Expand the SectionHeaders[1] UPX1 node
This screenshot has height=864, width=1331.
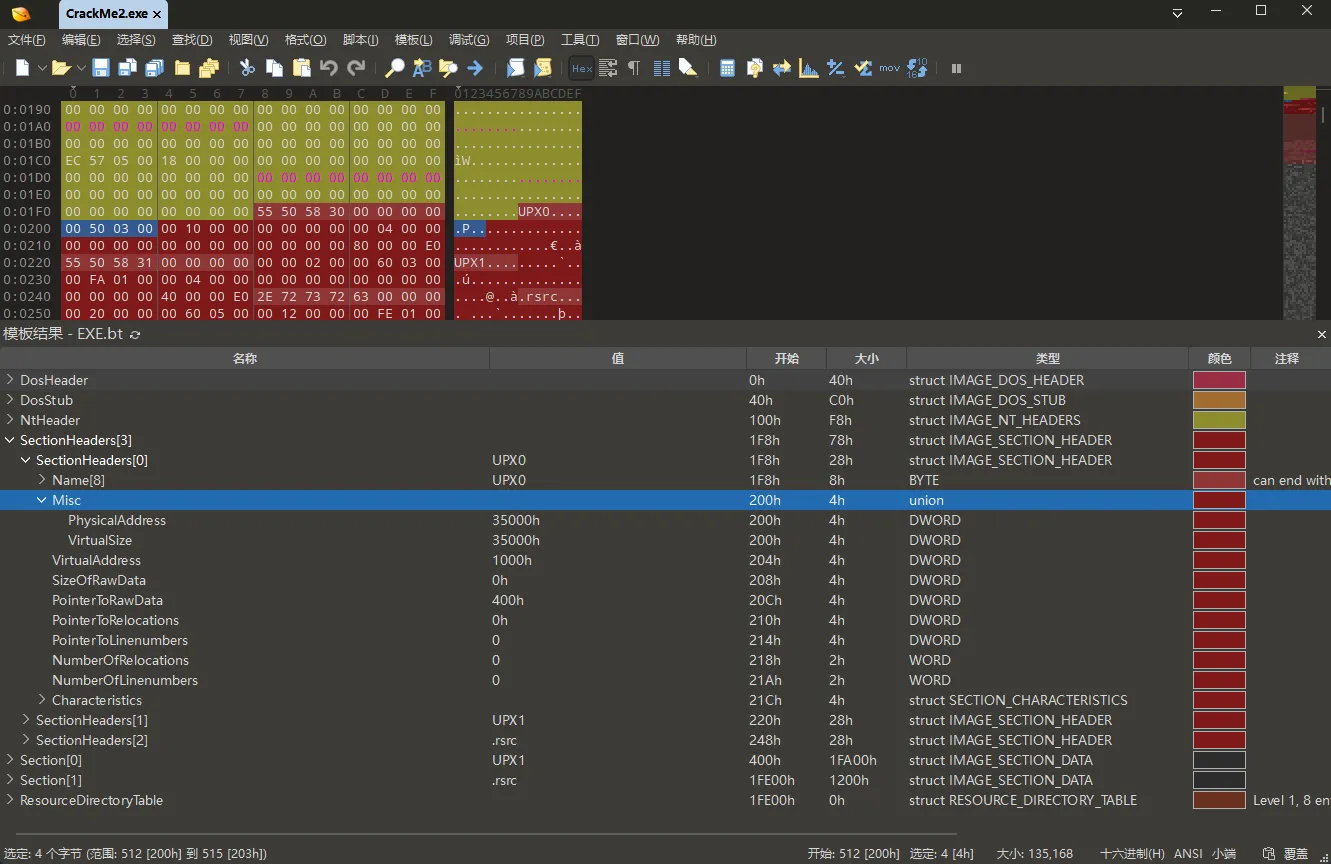point(26,720)
